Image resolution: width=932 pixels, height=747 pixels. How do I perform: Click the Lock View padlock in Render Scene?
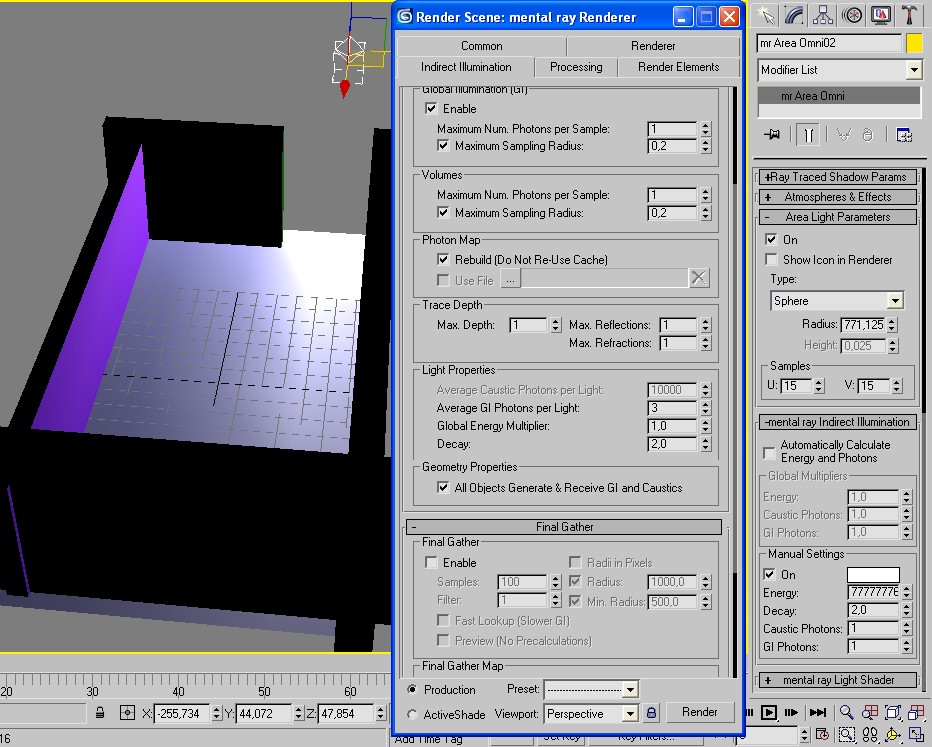[x=651, y=713]
